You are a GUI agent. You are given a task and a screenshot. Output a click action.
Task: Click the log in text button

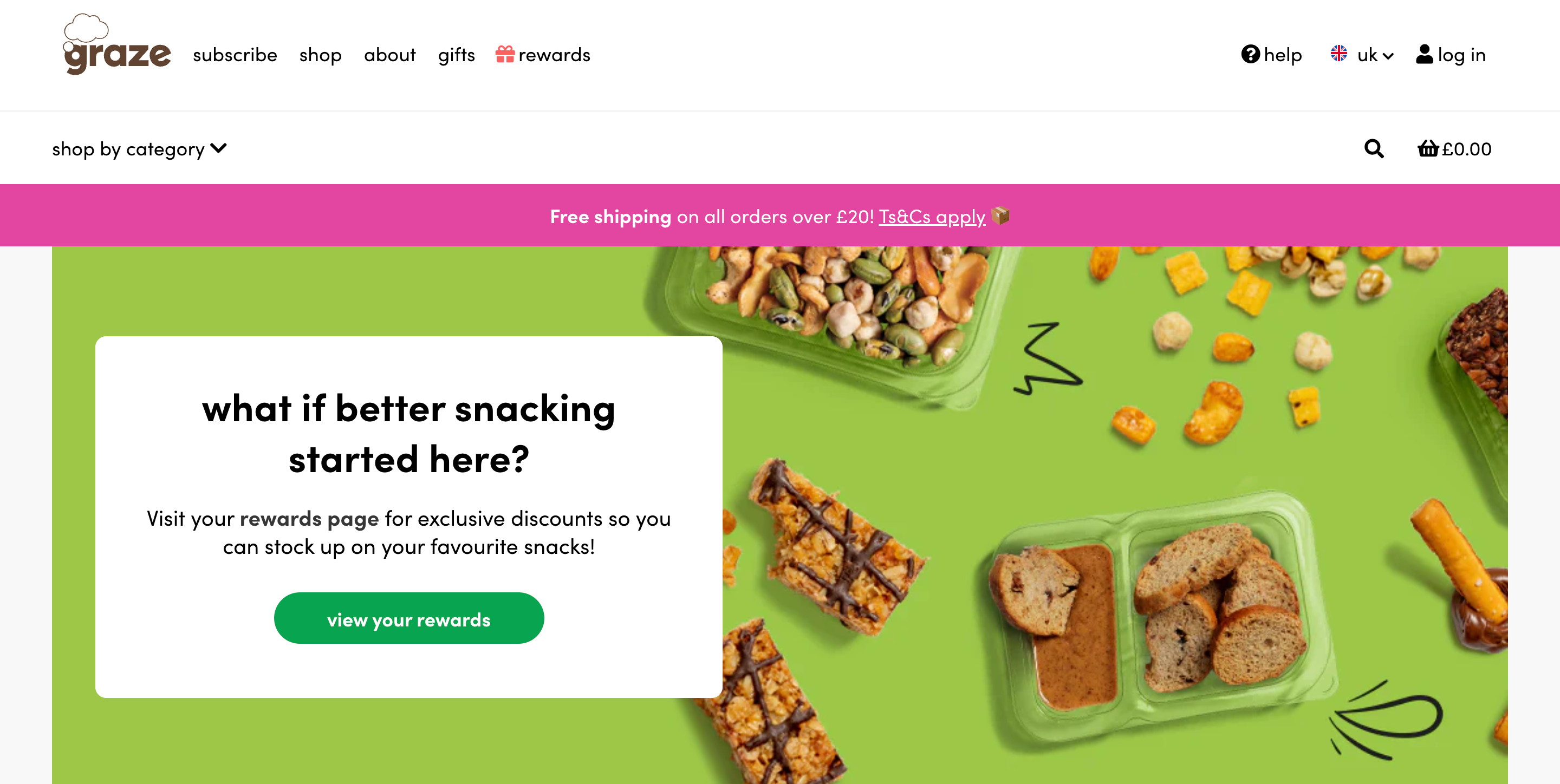tap(1449, 54)
